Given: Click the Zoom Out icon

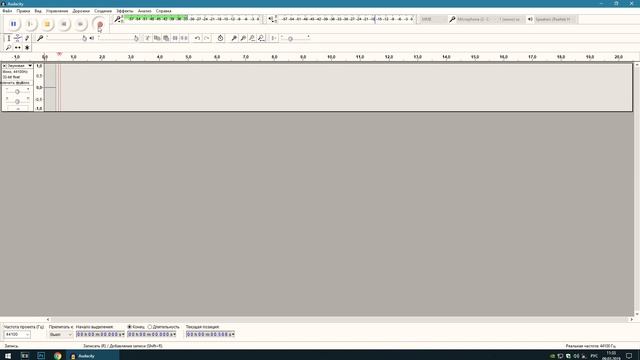Looking at the screenshot, I should click(243, 38).
